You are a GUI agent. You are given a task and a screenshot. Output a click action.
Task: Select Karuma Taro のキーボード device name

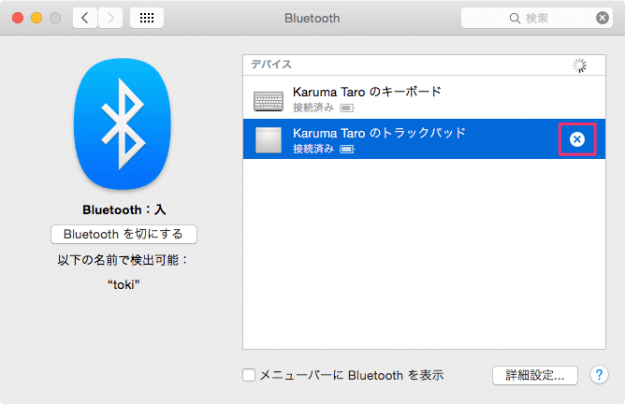[x=367, y=92]
